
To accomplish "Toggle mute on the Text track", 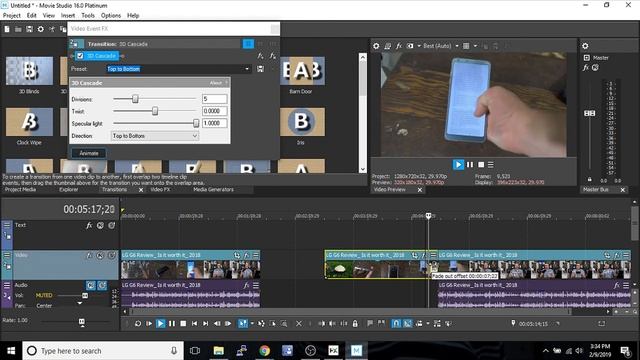I will 100,225.
